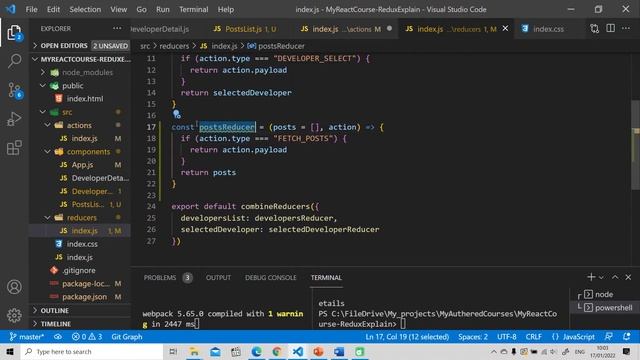Image resolution: width=640 pixels, height=360 pixels.
Task: Expand the Timeline section
Action: coord(80,324)
